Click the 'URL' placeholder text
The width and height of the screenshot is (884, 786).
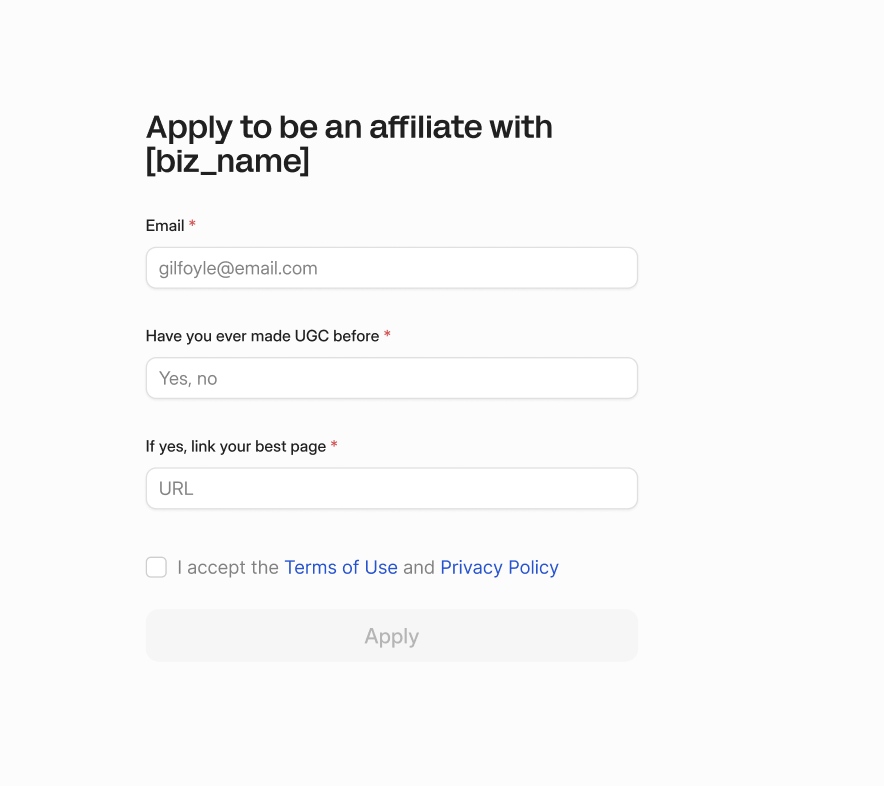coord(176,488)
